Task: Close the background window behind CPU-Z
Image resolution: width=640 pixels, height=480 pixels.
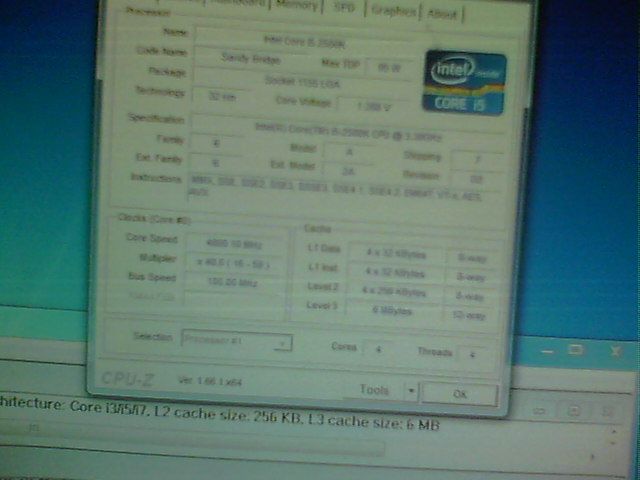Action: (615, 350)
